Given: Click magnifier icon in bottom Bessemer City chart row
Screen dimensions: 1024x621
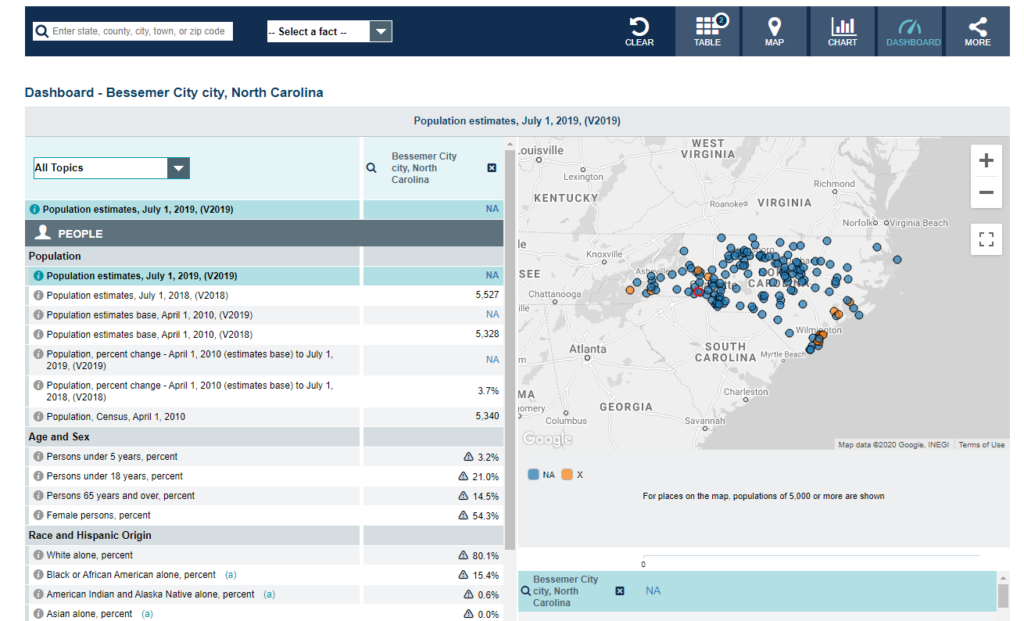Looking at the screenshot, I should [525, 591].
